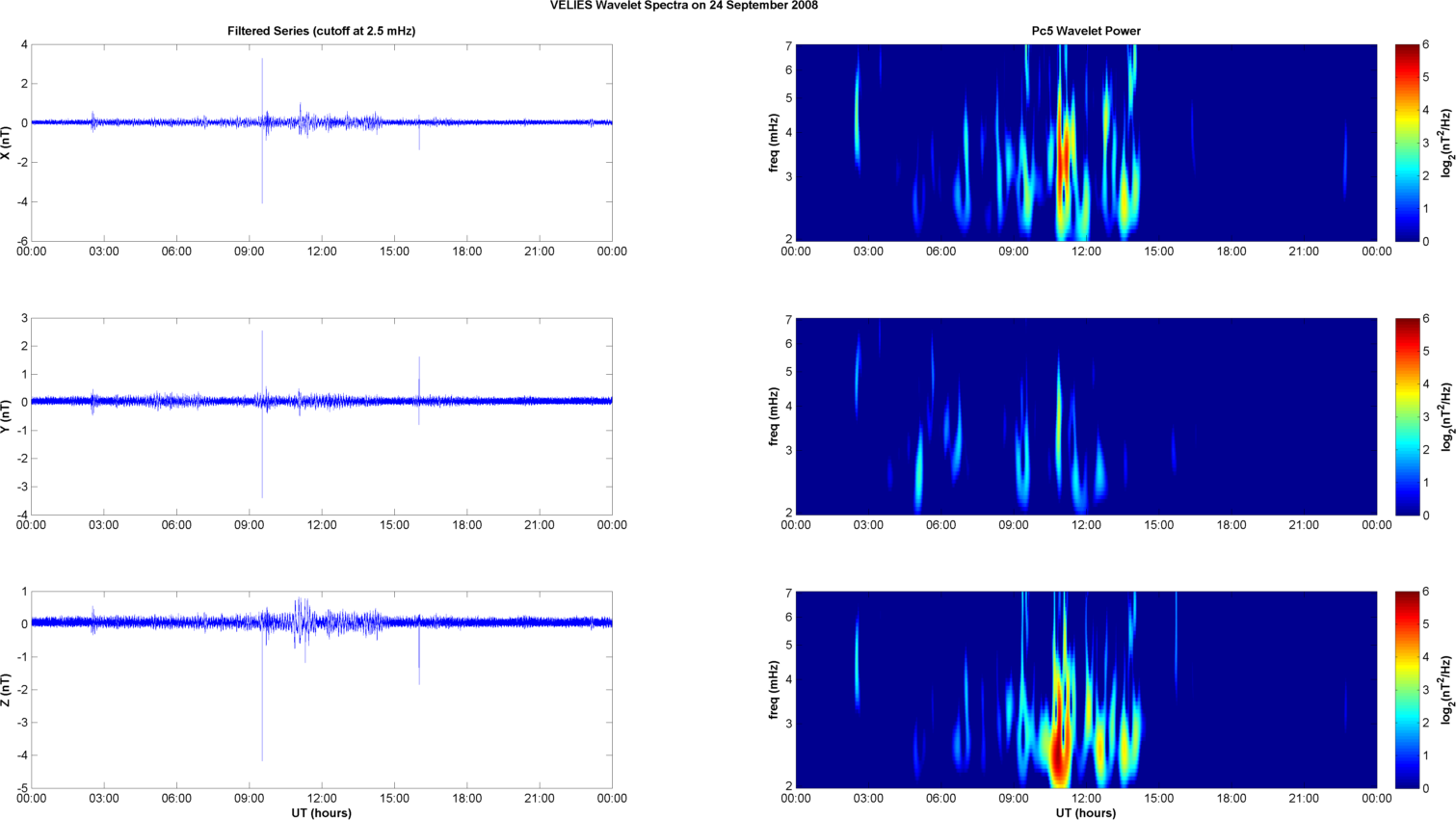This screenshot has width=1456, height=820.
Task: Click log2(nT²/Hz) label beside bottom colorbar
Action: (x=1445, y=690)
